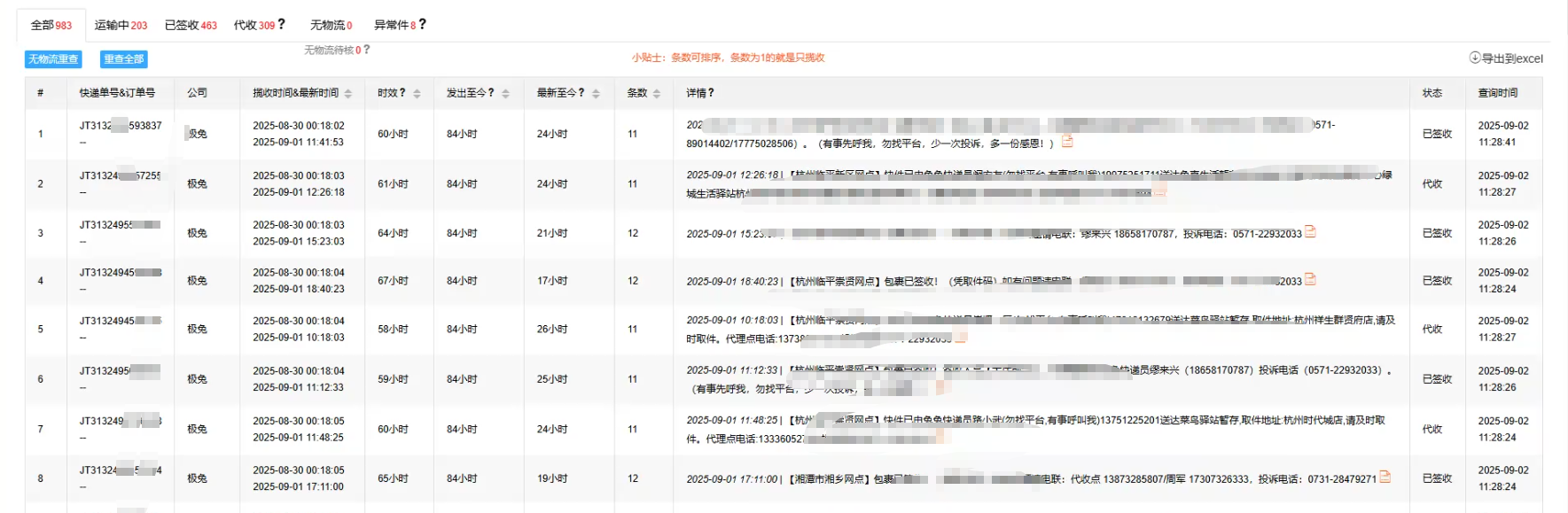Click the 65小时 cell
This screenshot has width=1568, height=513.
393,478
